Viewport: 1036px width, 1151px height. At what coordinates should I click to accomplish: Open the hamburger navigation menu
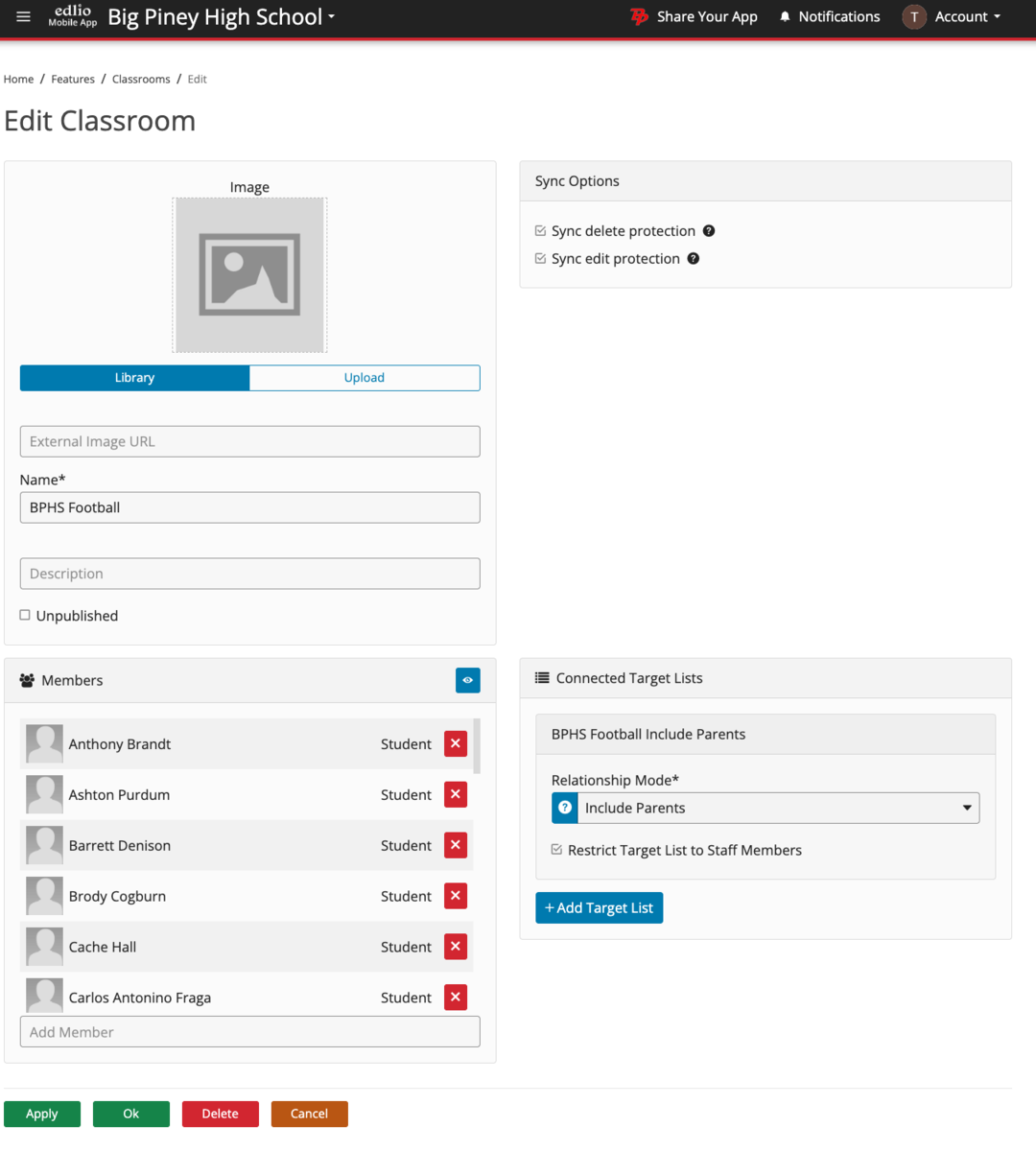[x=23, y=16]
